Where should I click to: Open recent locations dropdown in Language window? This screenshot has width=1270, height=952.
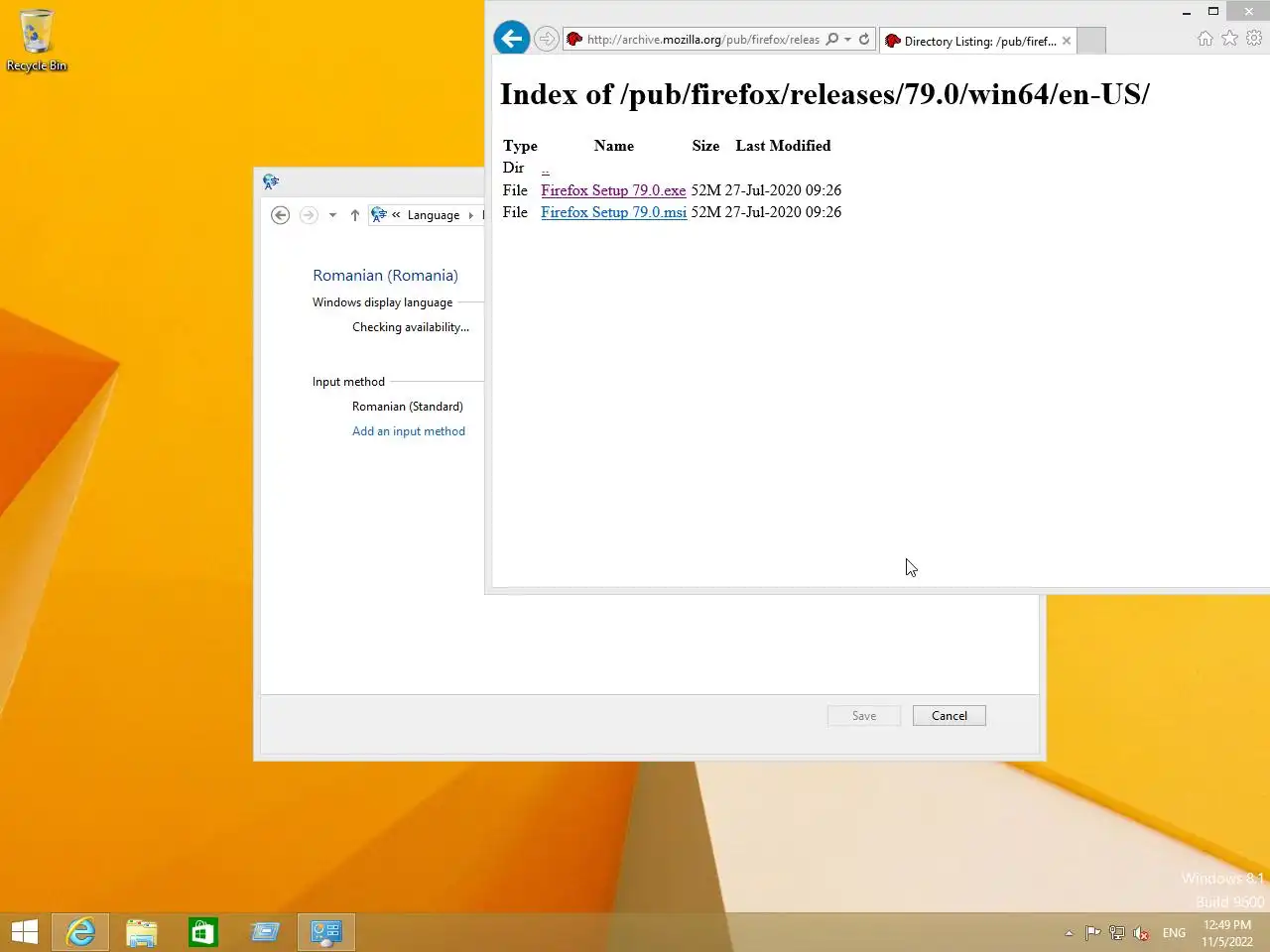pyautogui.click(x=332, y=215)
